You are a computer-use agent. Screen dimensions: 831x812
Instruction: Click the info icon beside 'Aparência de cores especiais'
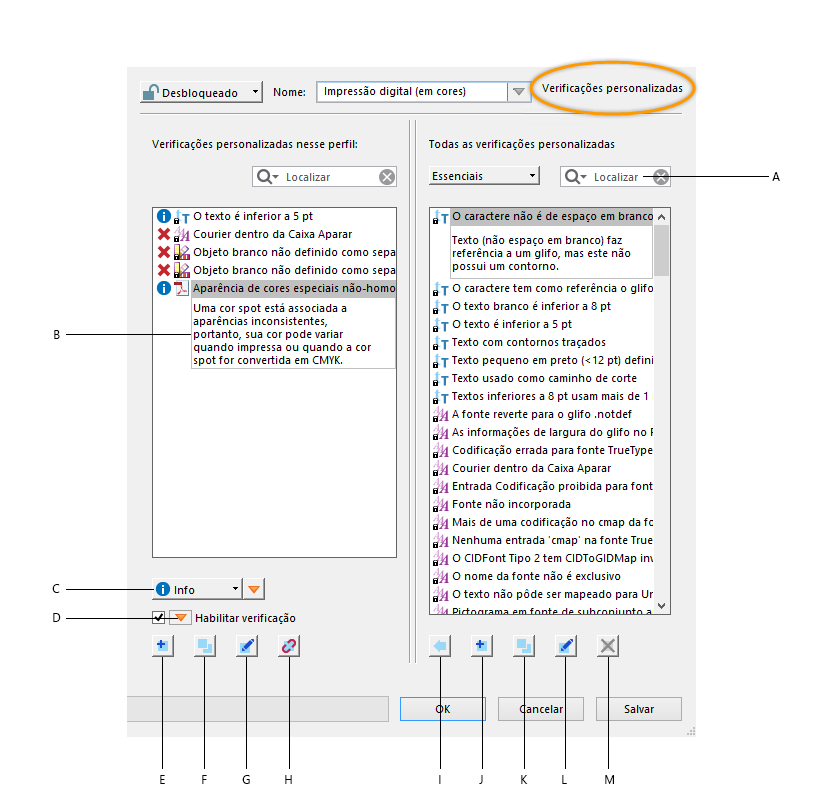pos(164,288)
